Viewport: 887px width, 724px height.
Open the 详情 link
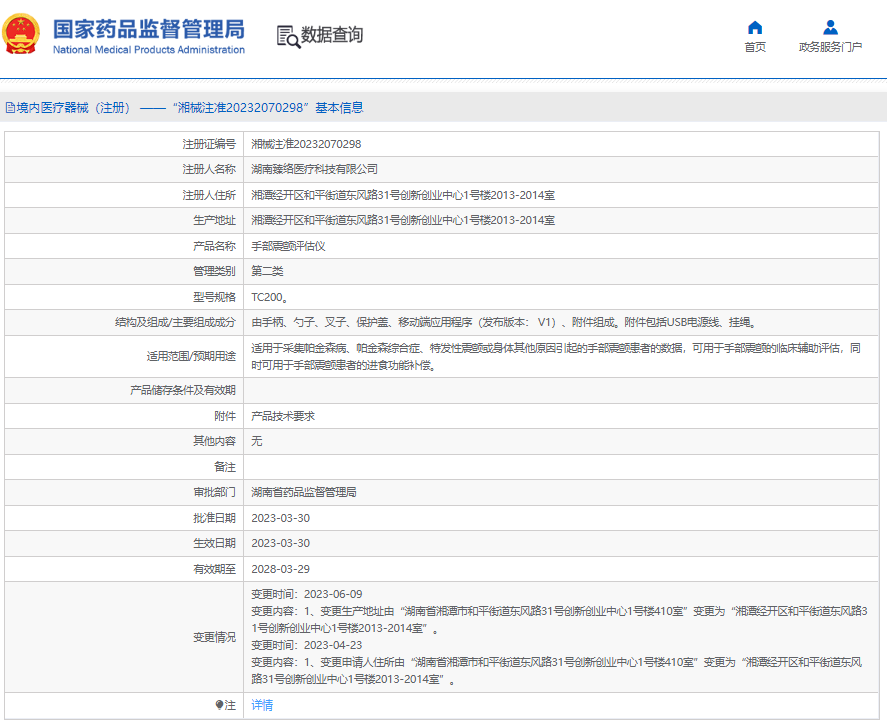pos(262,705)
